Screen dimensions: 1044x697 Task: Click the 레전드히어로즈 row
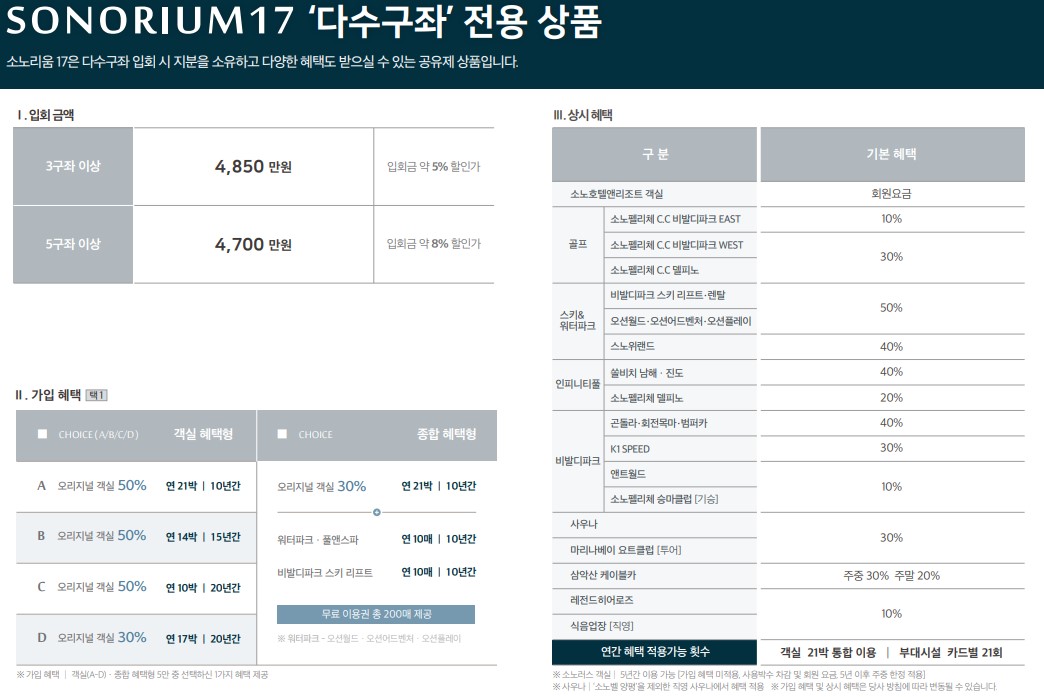(654, 600)
